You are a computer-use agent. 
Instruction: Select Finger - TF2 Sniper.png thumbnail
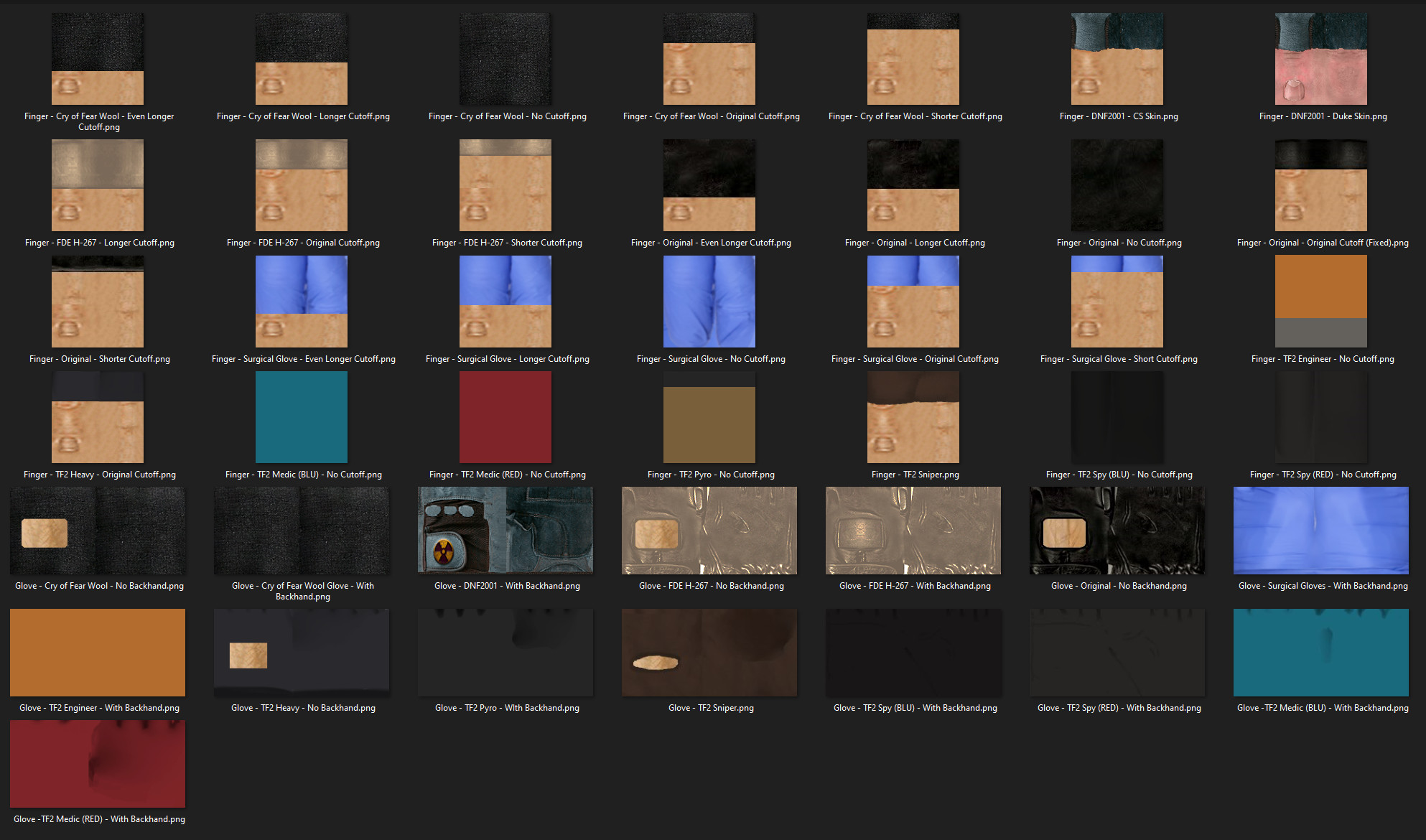[x=913, y=417]
